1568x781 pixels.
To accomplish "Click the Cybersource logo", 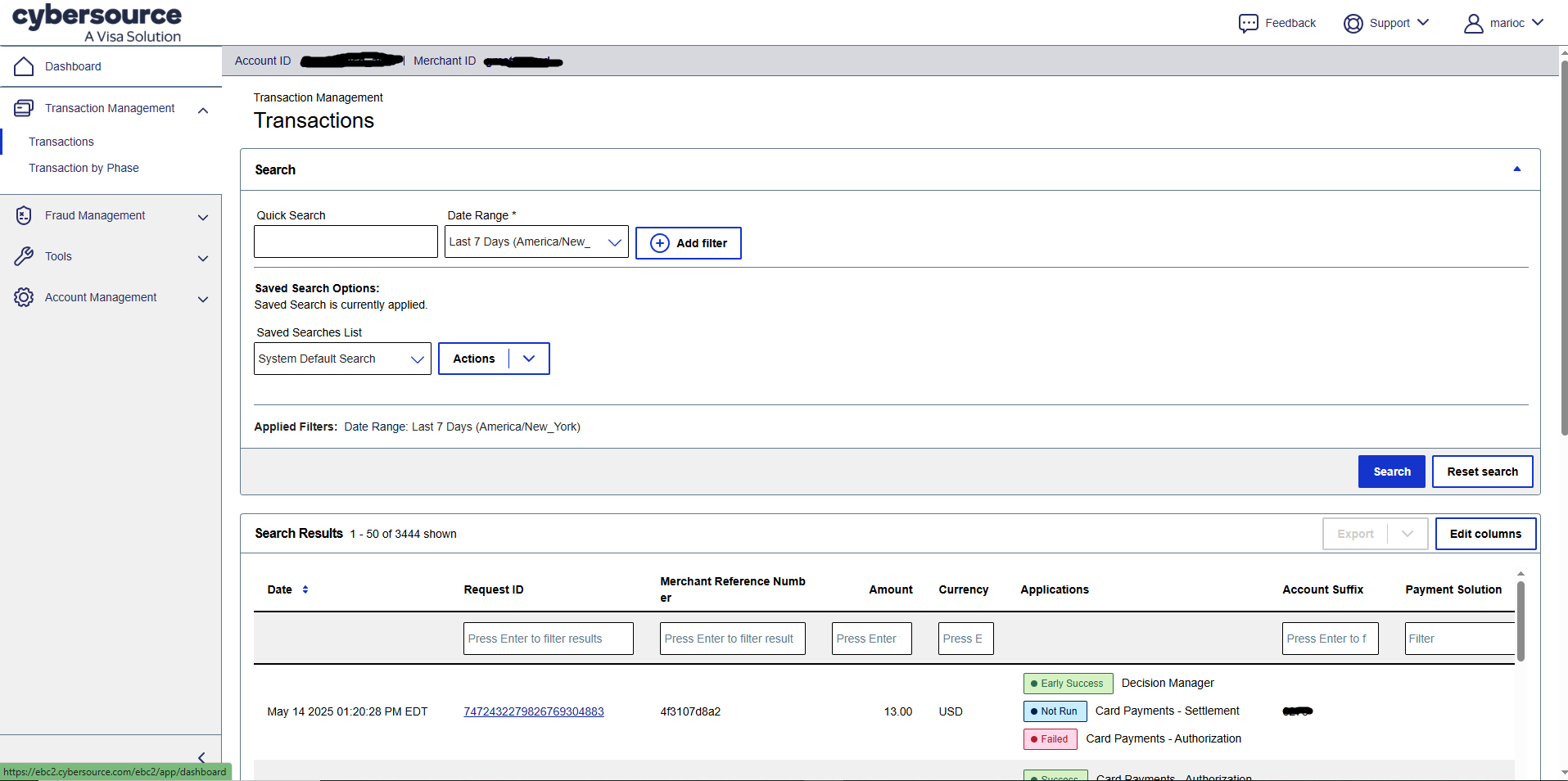I will [97, 22].
